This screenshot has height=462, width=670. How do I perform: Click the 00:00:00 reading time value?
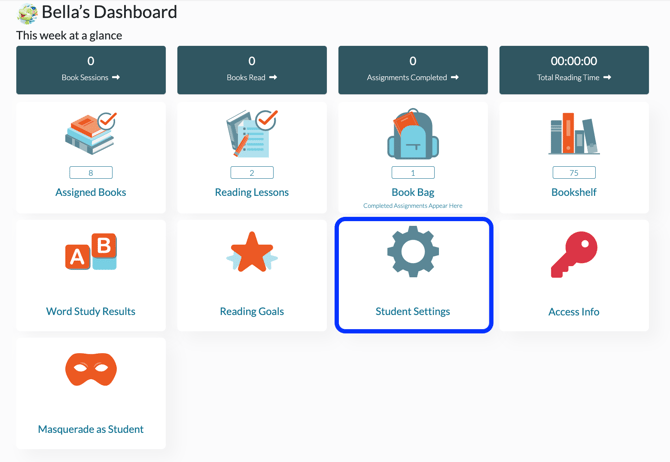tap(574, 61)
